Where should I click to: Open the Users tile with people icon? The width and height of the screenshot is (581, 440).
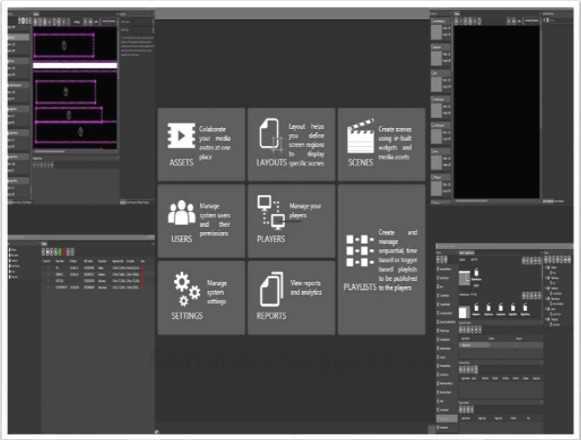pos(201,221)
